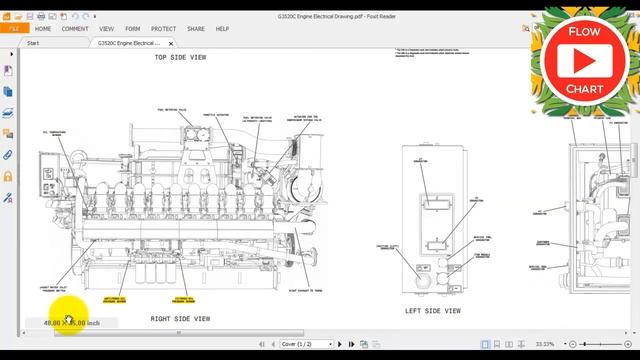Open the Digital Signatures panel icon
640x360 pixels.
pyautogui.click(x=8, y=198)
